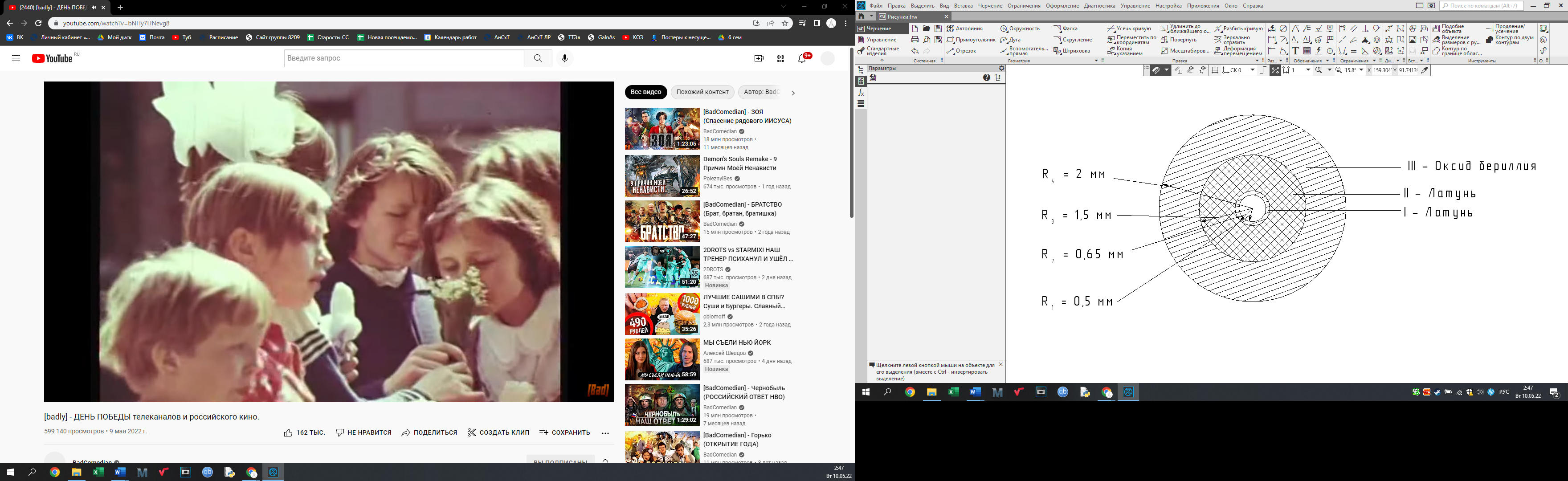Viewport: 1568px width, 481px height.
Task: Select Подобие объекта tool
Action: coord(1448,29)
